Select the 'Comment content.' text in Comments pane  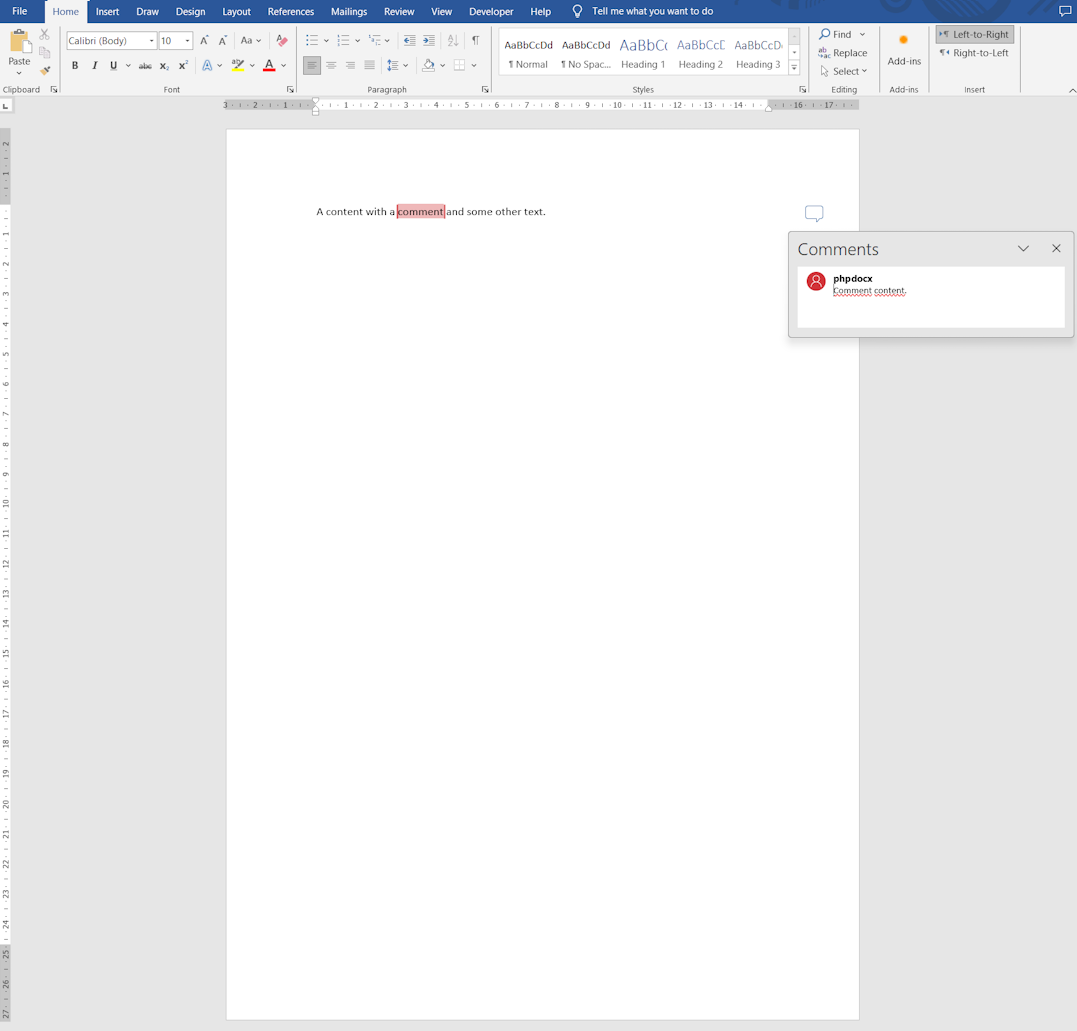[870, 291]
